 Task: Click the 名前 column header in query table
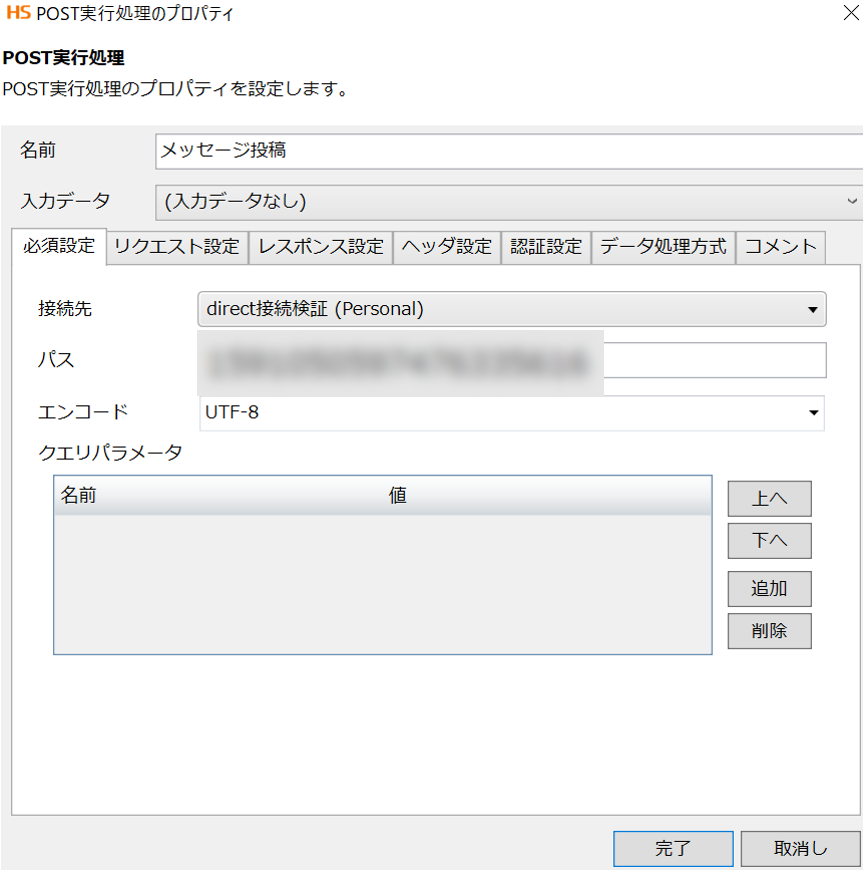point(218,495)
